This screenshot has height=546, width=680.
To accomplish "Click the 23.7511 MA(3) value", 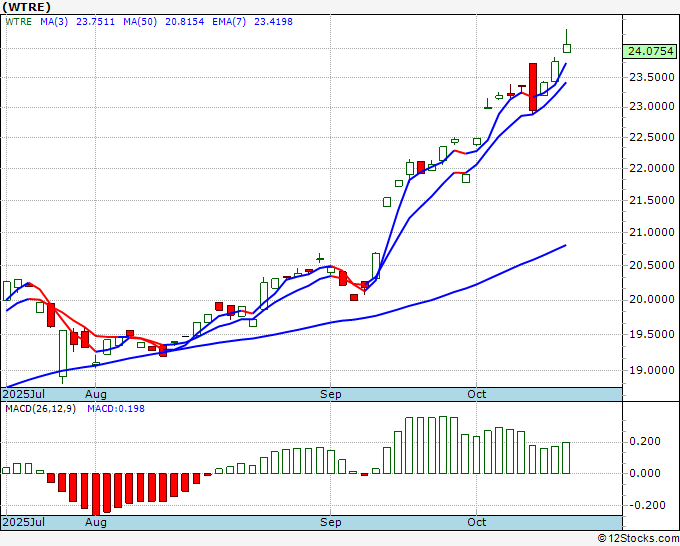I will click(95, 22).
